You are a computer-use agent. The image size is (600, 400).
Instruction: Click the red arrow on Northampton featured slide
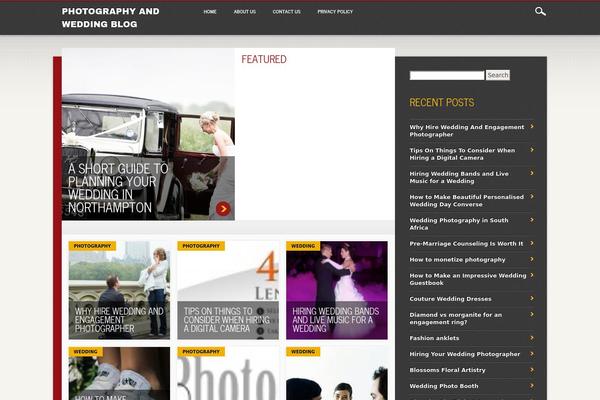click(x=223, y=209)
